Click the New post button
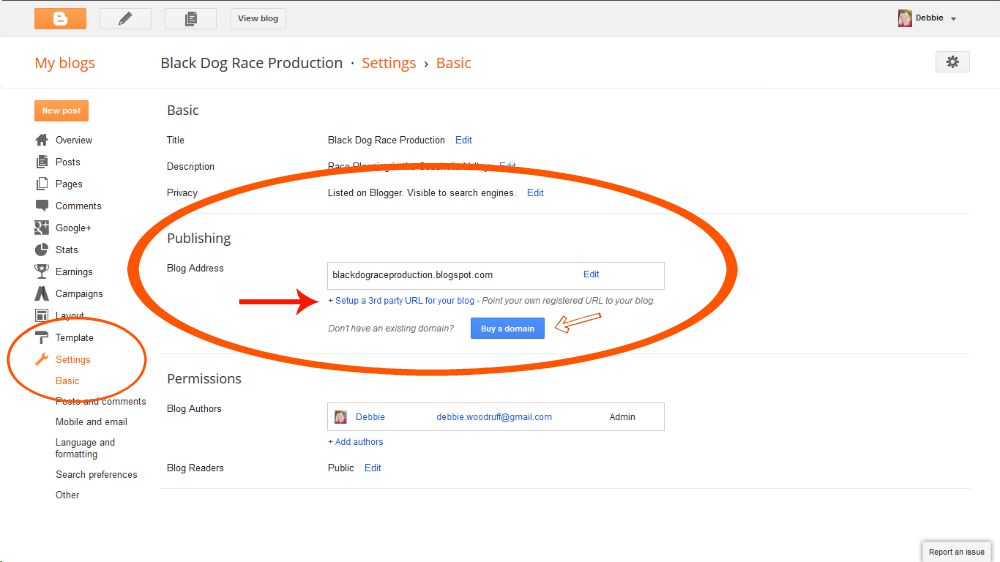Viewport: 1000px width, 562px height. pos(61,110)
